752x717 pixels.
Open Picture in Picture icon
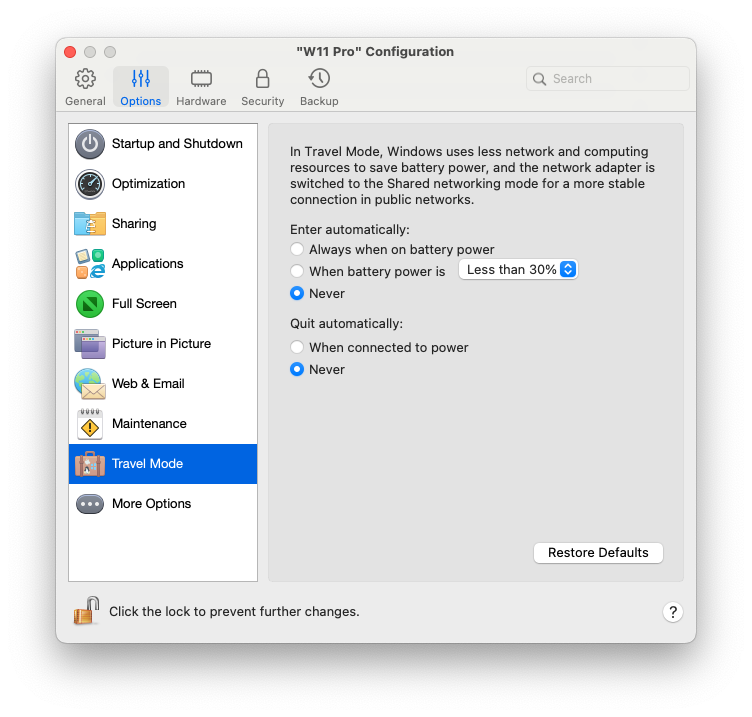tap(90, 344)
